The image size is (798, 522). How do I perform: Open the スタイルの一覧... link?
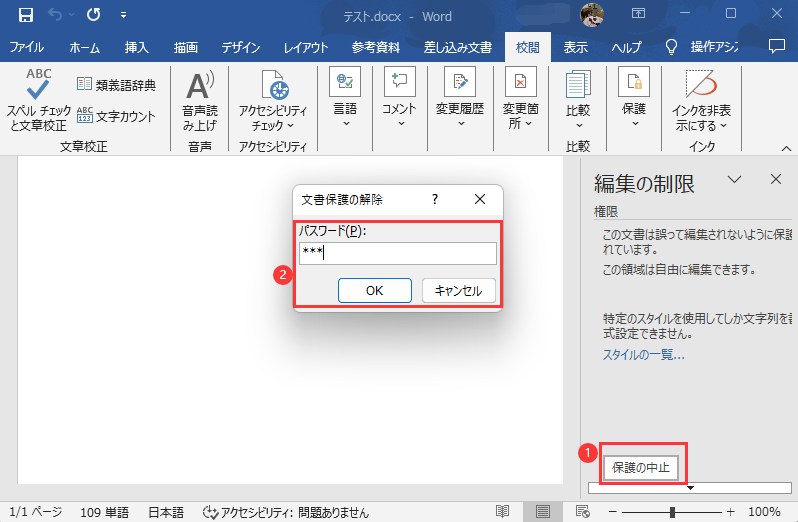tap(643, 355)
